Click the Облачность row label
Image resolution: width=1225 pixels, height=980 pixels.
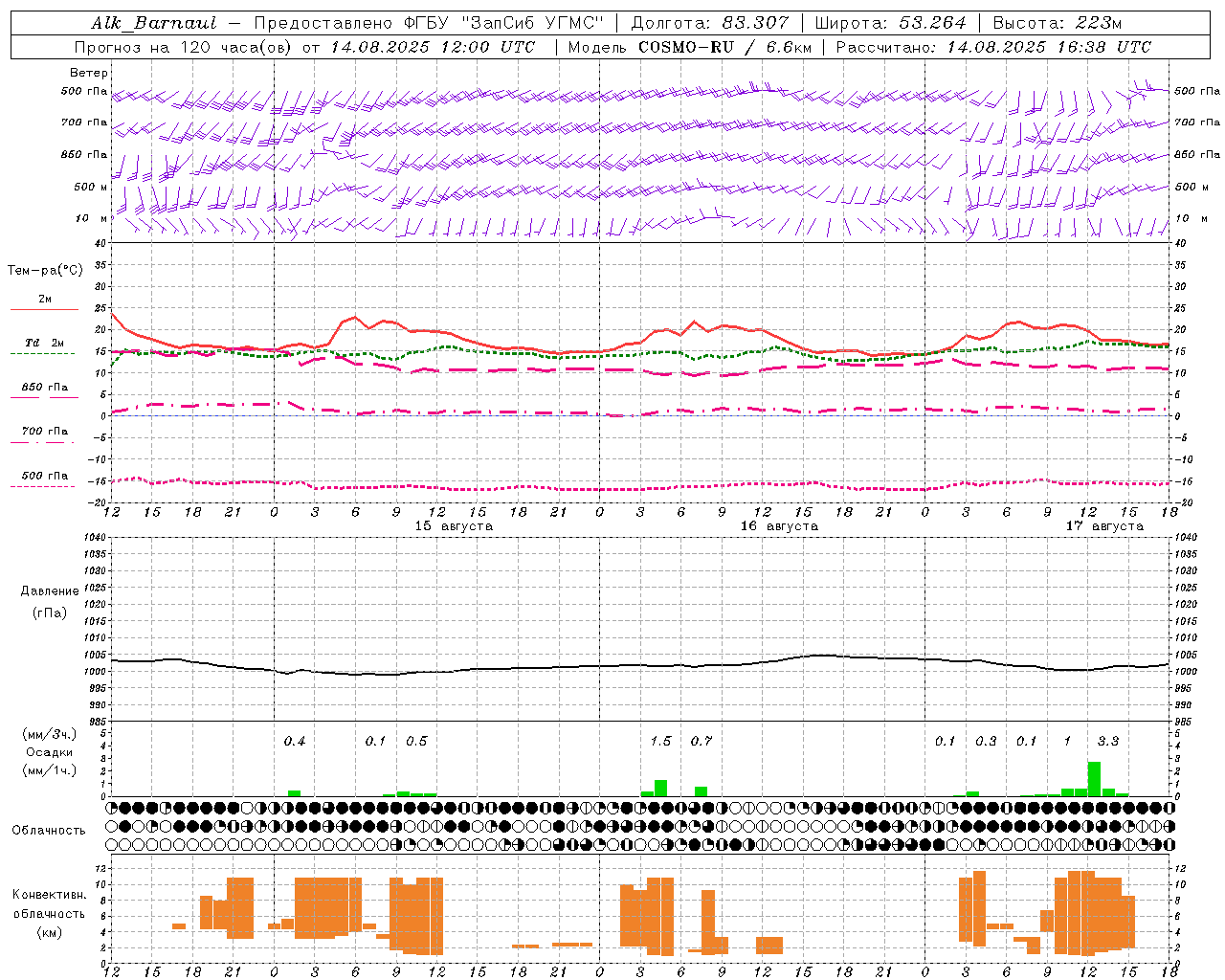49,830
